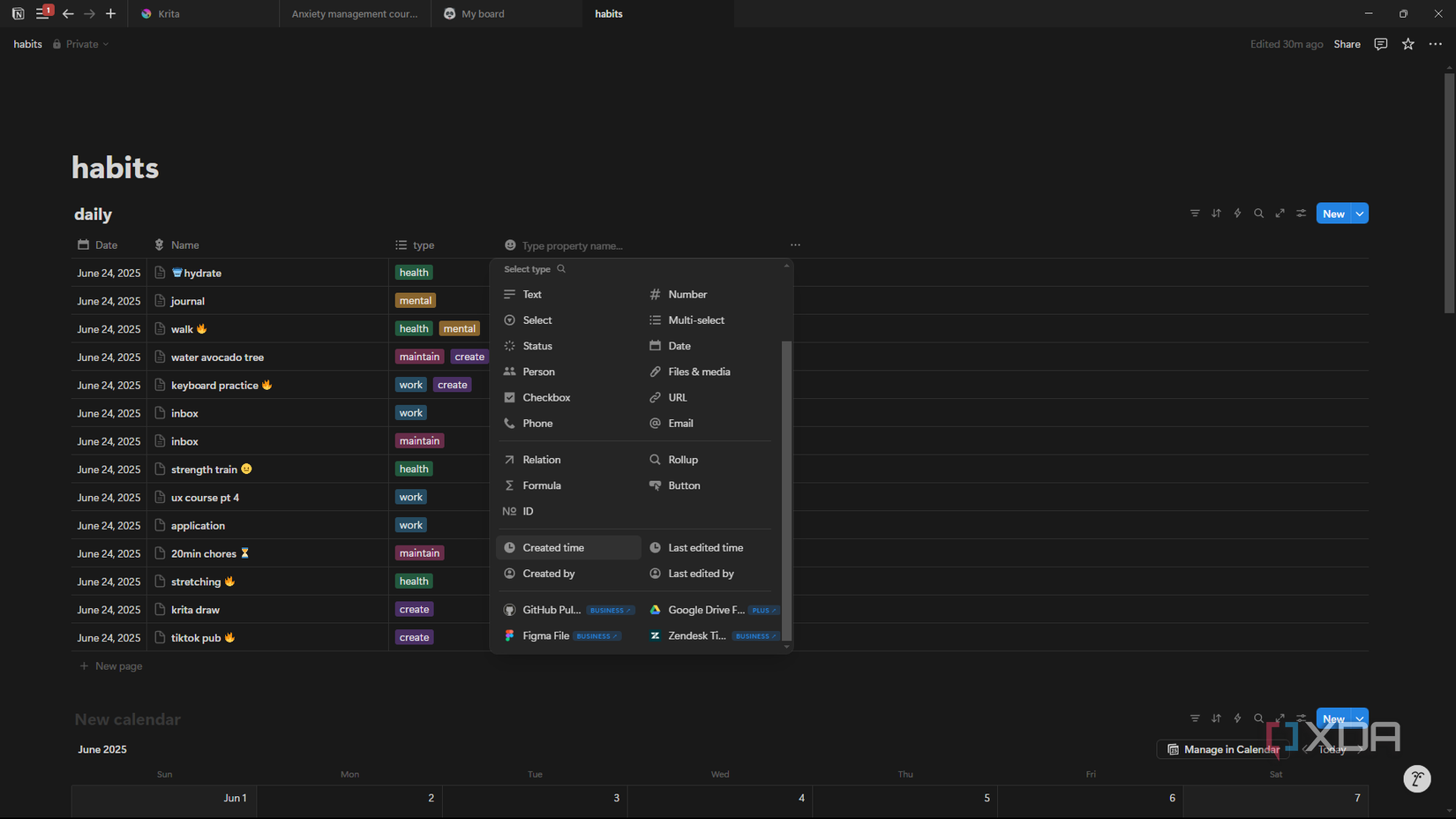Open the page comments icon

[1381, 44]
